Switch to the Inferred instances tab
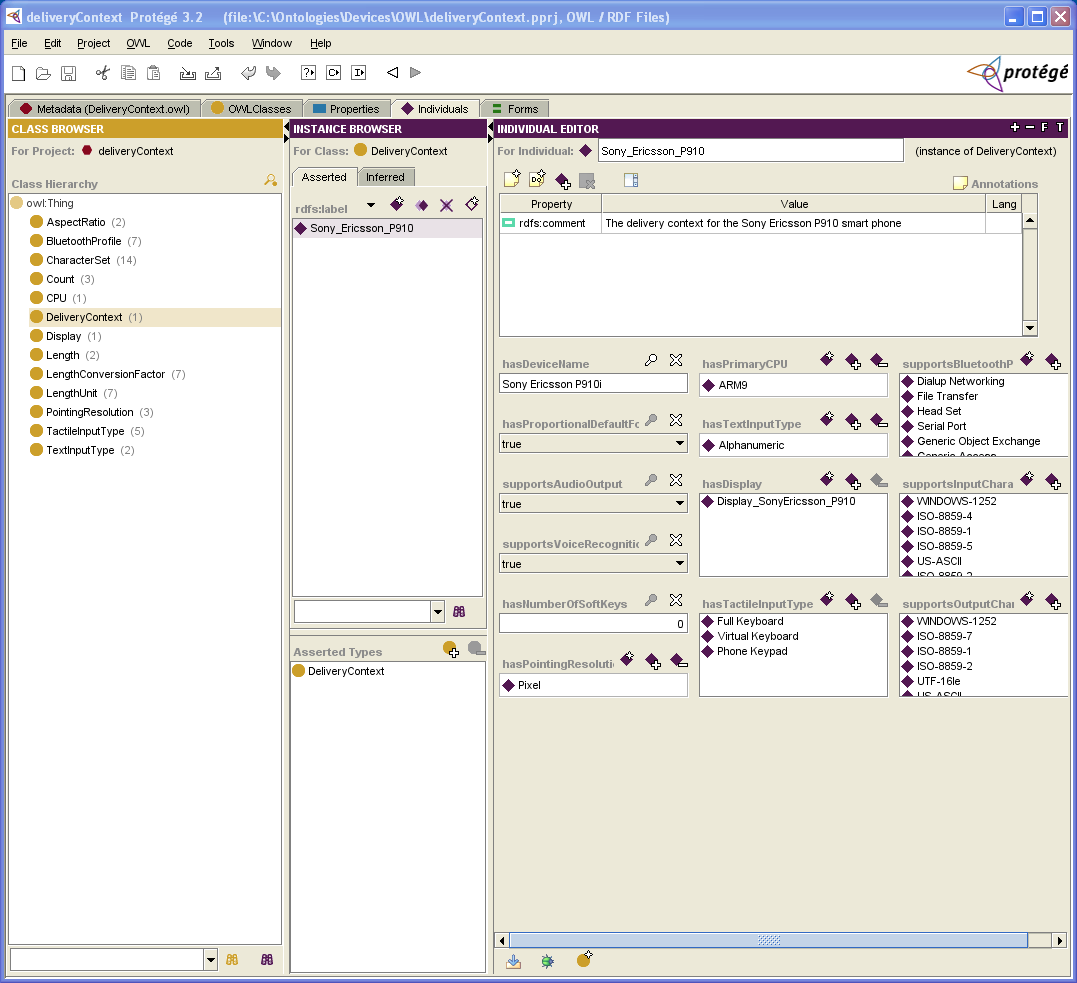 tap(385, 177)
